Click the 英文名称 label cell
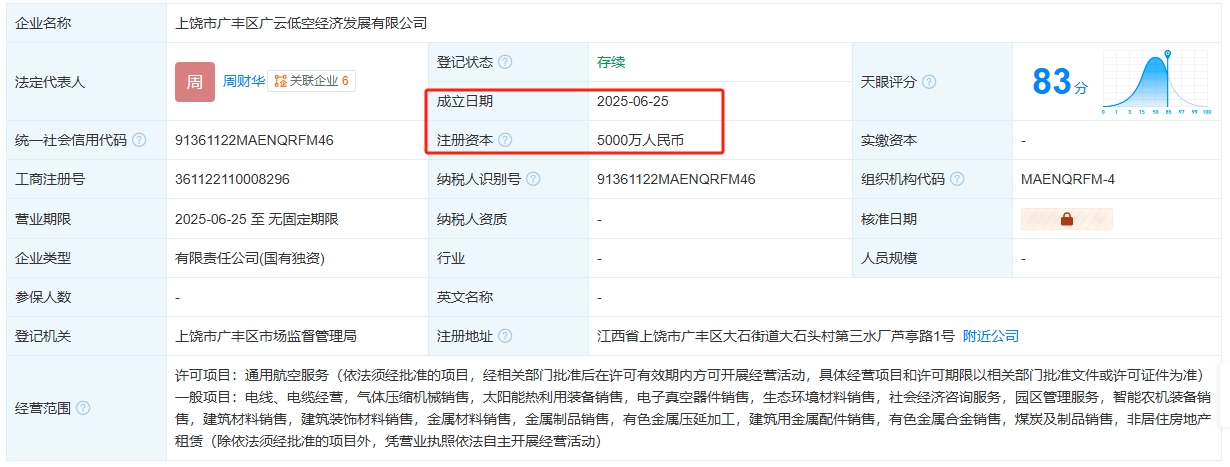Viewport: 1230px width, 467px height. tap(508, 297)
